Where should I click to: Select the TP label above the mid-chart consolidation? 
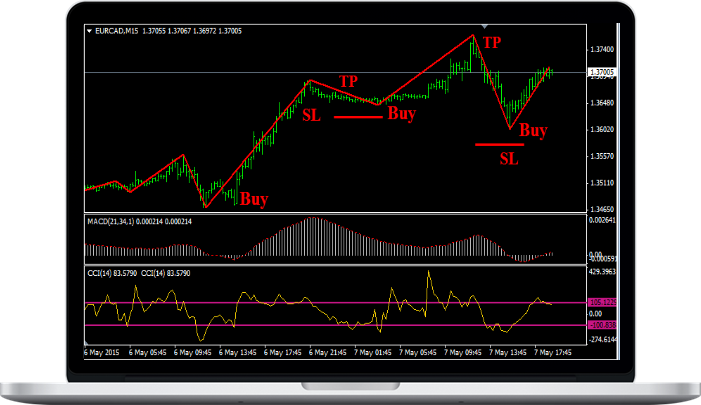click(348, 81)
